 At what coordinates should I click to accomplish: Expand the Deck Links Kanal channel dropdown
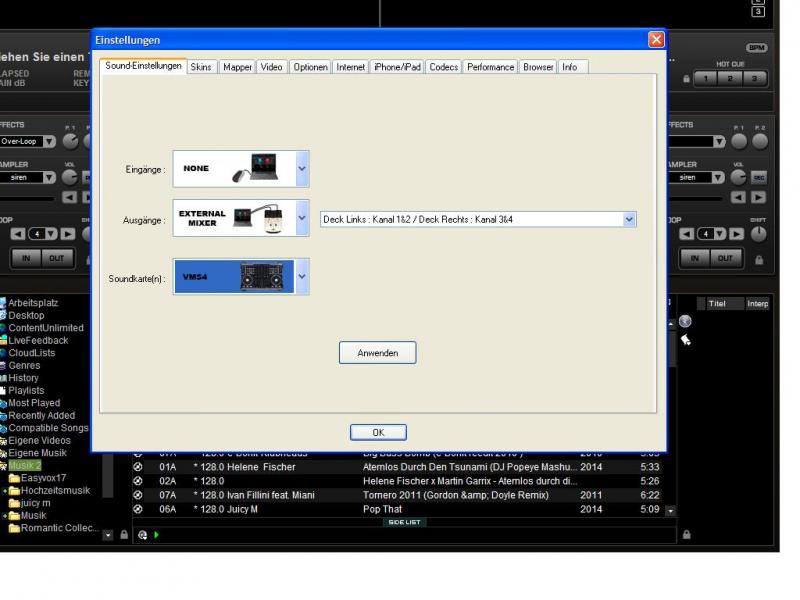point(628,219)
